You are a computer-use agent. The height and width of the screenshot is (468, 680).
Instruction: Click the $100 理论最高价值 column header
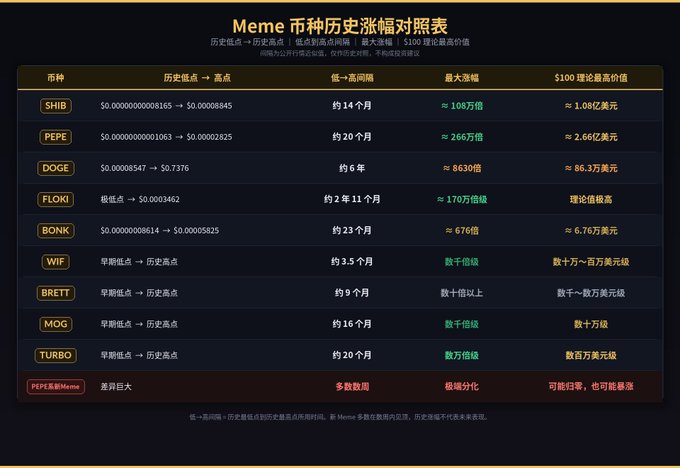click(591, 78)
